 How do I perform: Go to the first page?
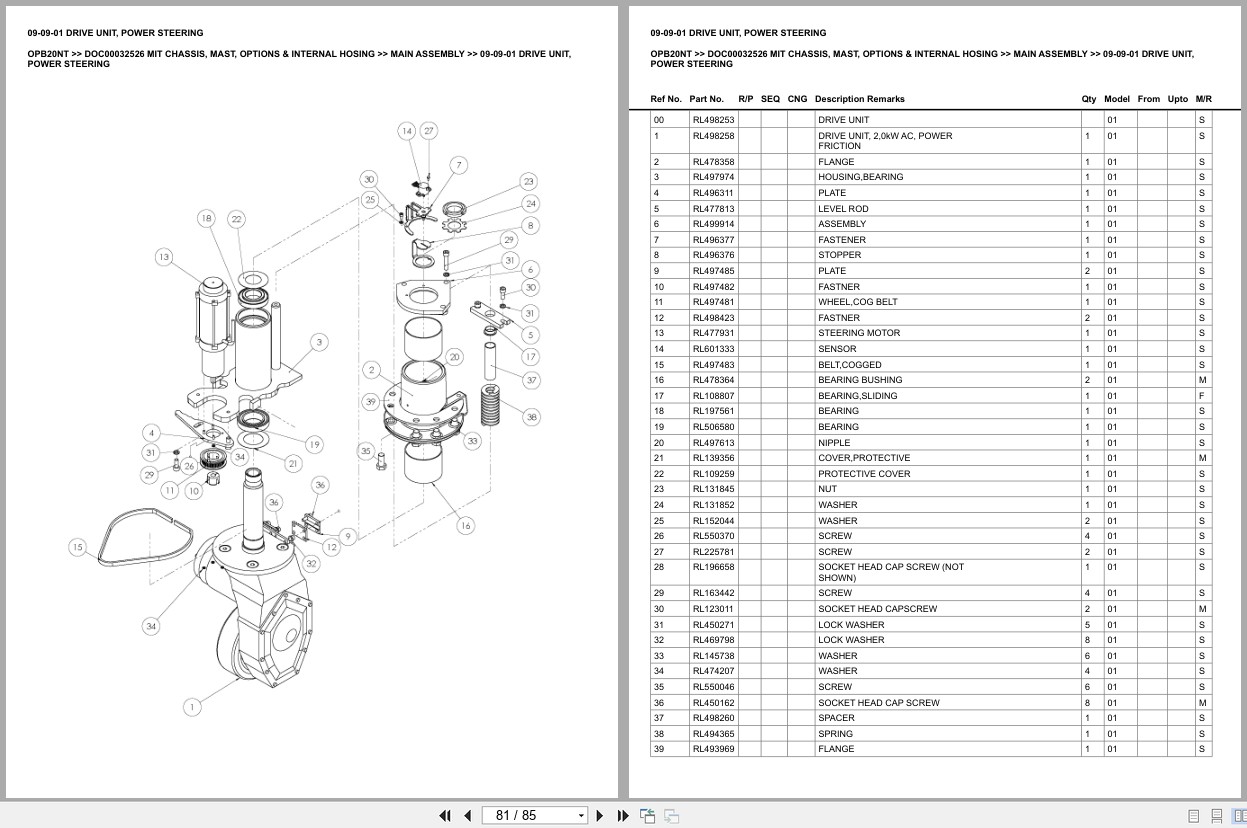pyautogui.click(x=445, y=815)
